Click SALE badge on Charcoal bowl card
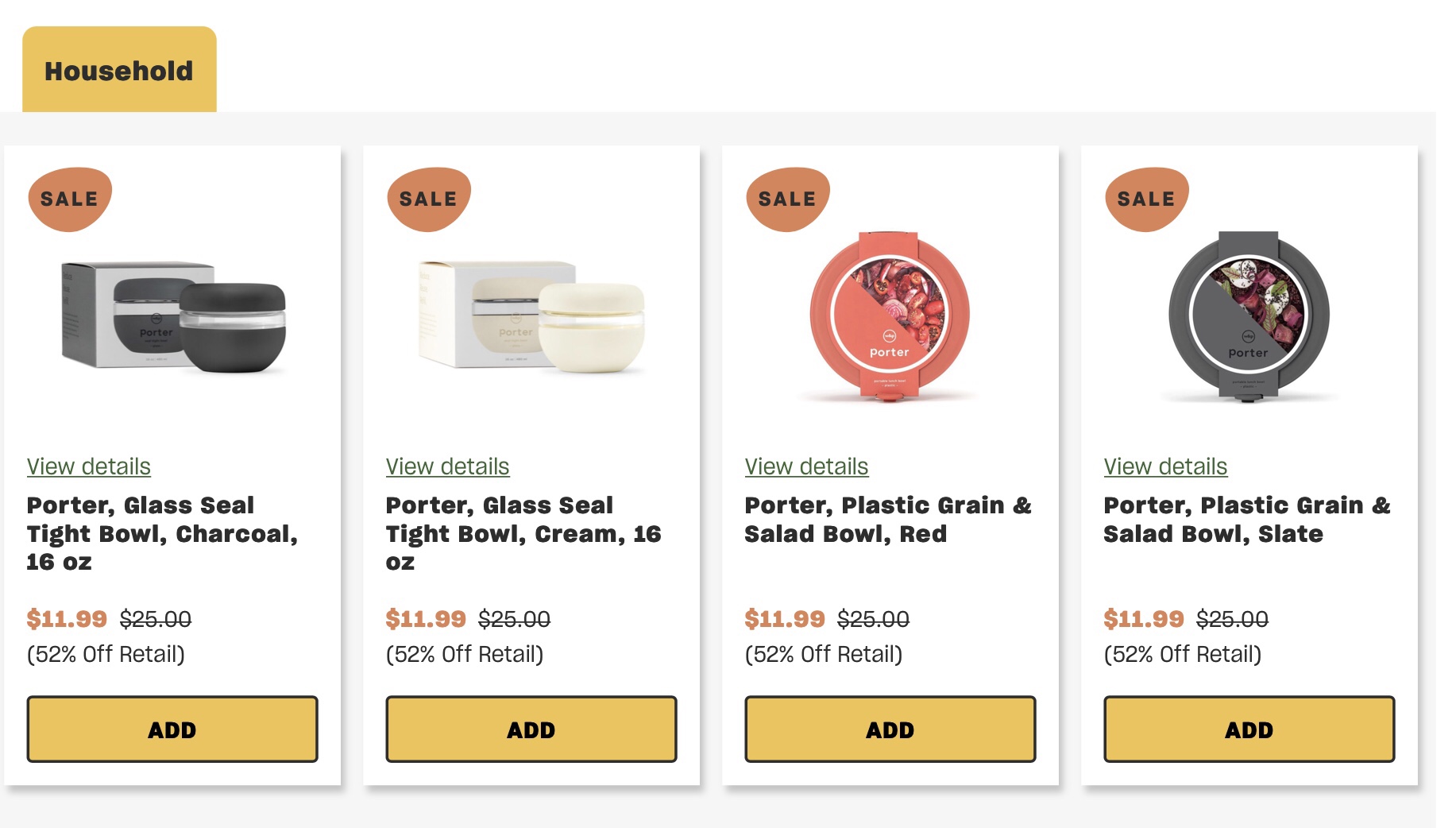The width and height of the screenshot is (1456, 828). pos(69,199)
